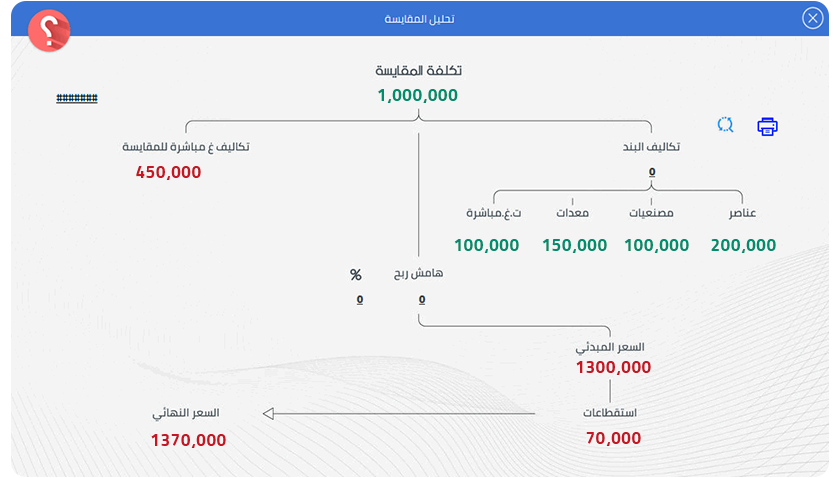This screenshot has height=478, width=839.
Task: Click the blue printer icon
Action: coord(767,126)
